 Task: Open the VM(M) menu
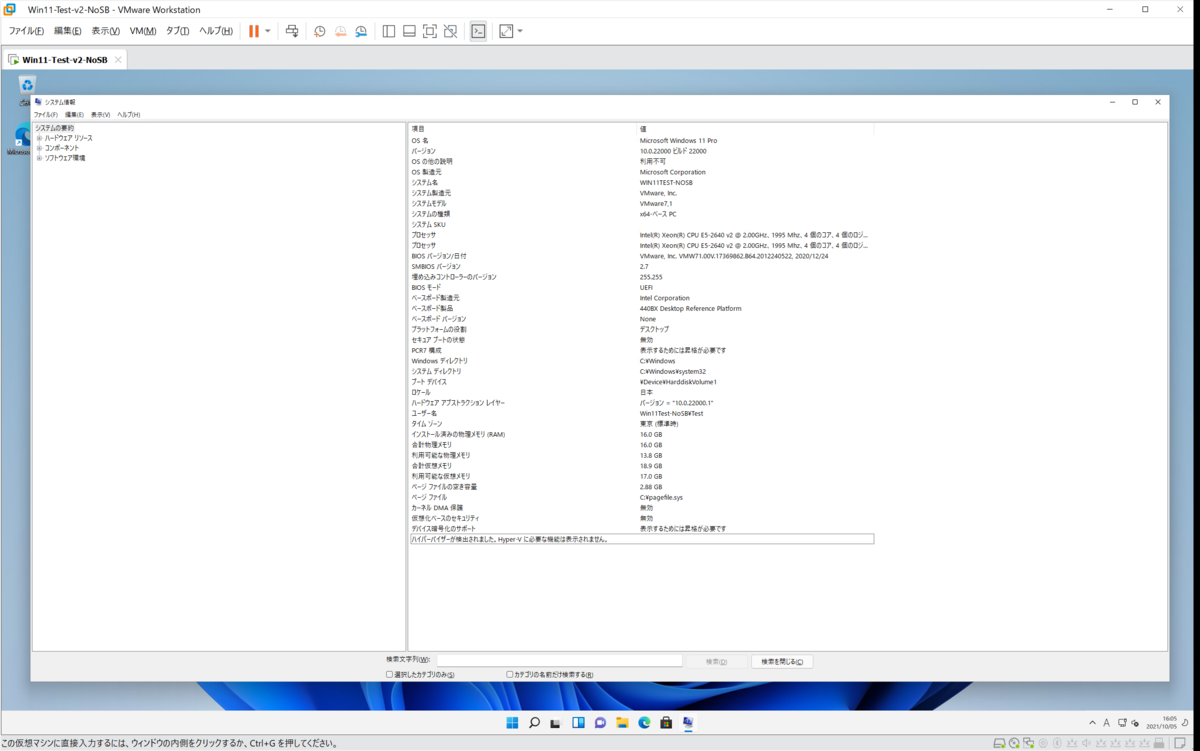[143, 31]
